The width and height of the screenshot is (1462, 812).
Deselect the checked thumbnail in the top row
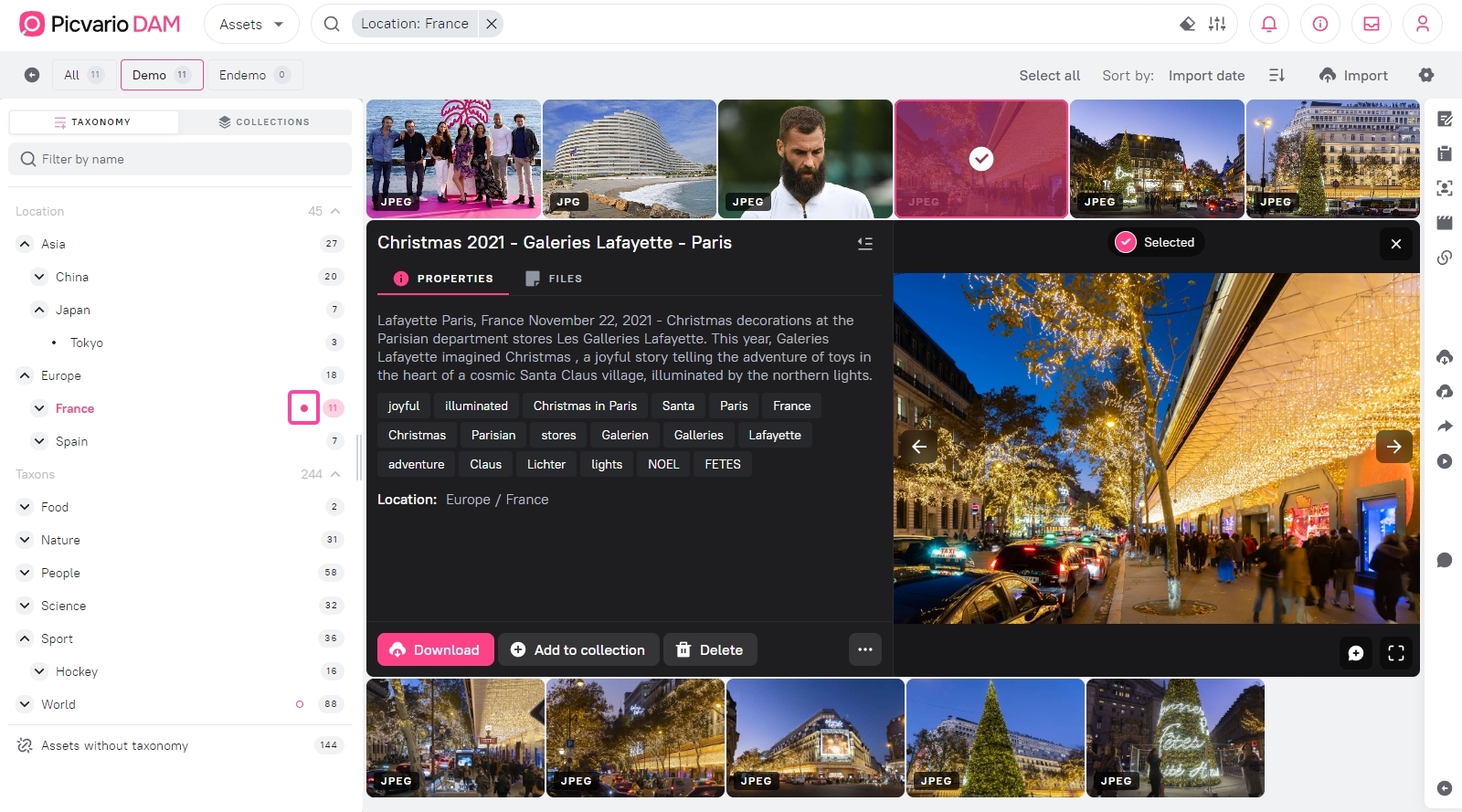pyautogui.click(x=981, y=159)
